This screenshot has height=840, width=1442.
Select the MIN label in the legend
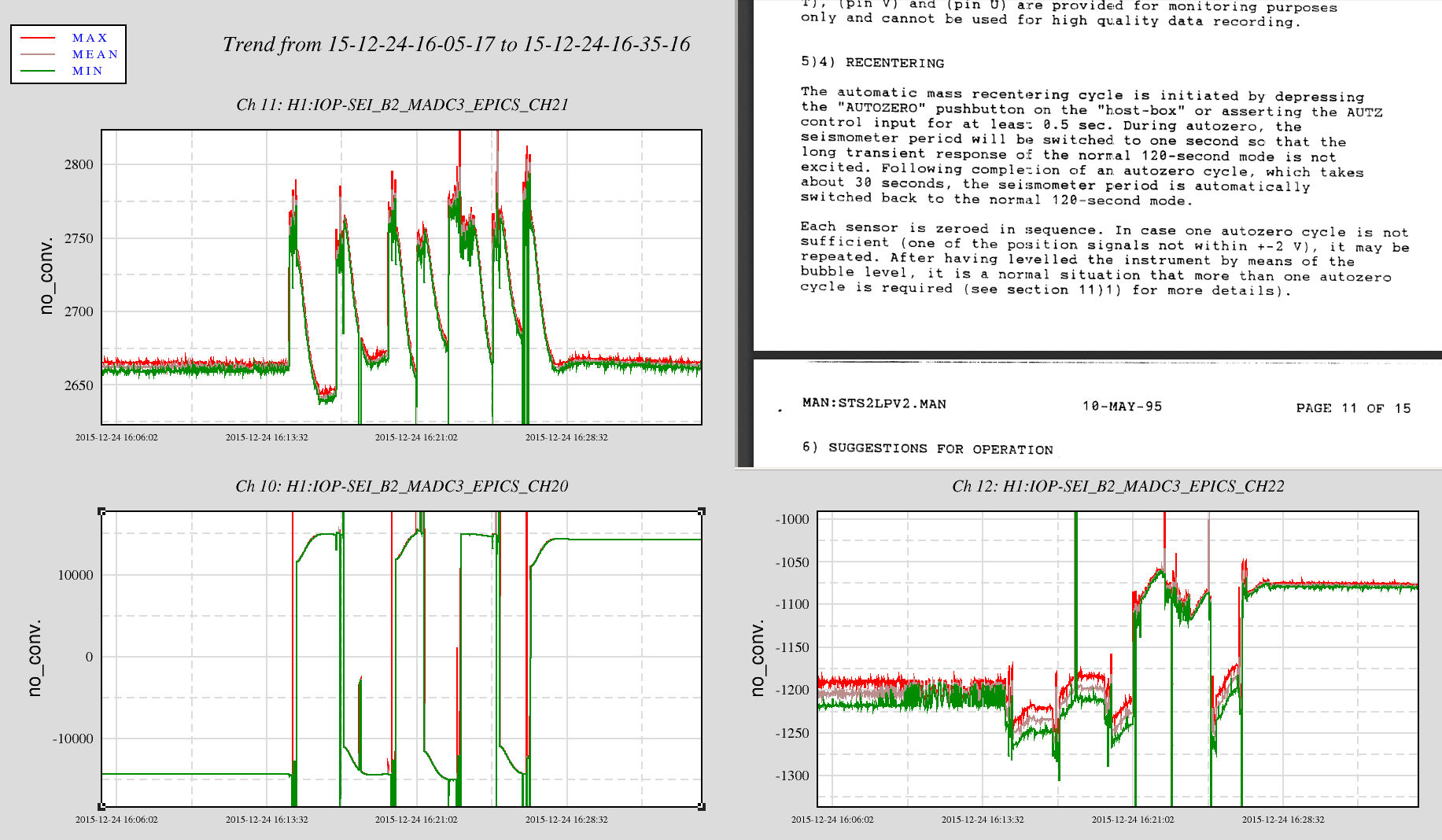(87, 71)
